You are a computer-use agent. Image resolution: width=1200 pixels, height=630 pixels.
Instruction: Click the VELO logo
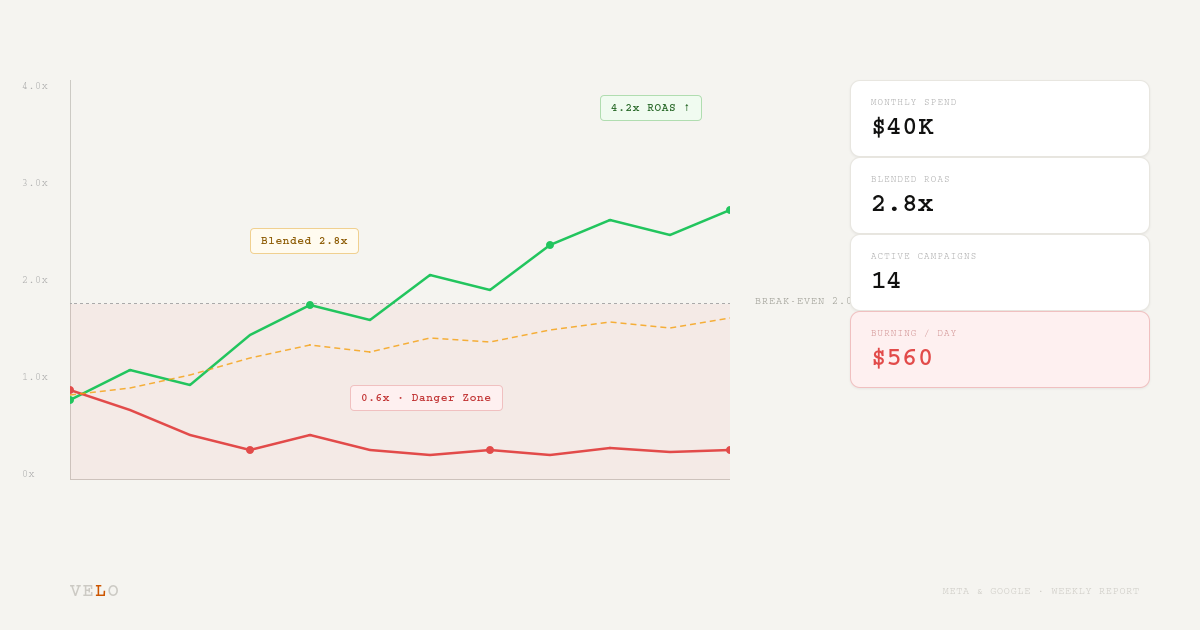coord(94,591)
